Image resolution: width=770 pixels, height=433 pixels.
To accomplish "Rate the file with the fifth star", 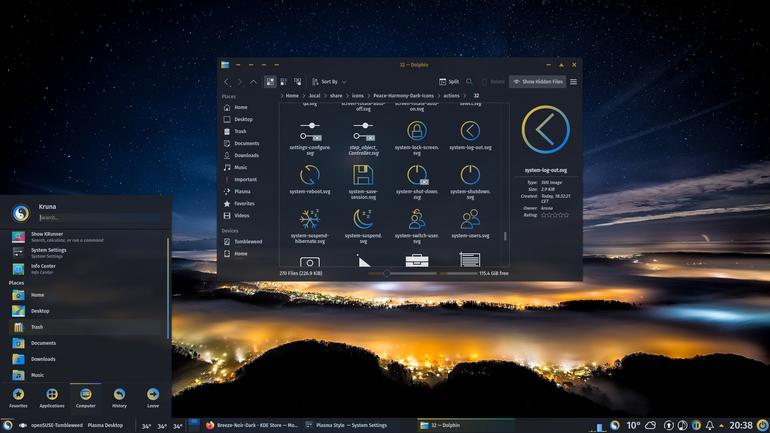I will [x=565, y=215].
